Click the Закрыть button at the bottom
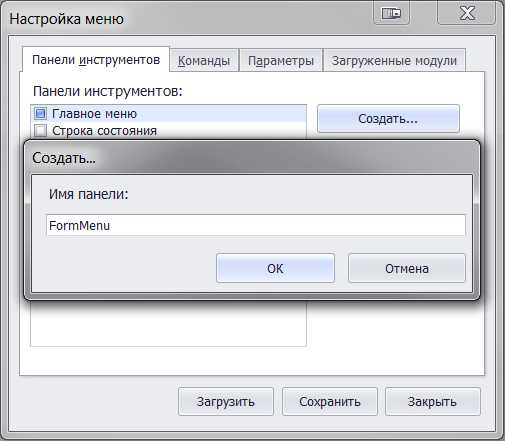 tap(432, 401)
